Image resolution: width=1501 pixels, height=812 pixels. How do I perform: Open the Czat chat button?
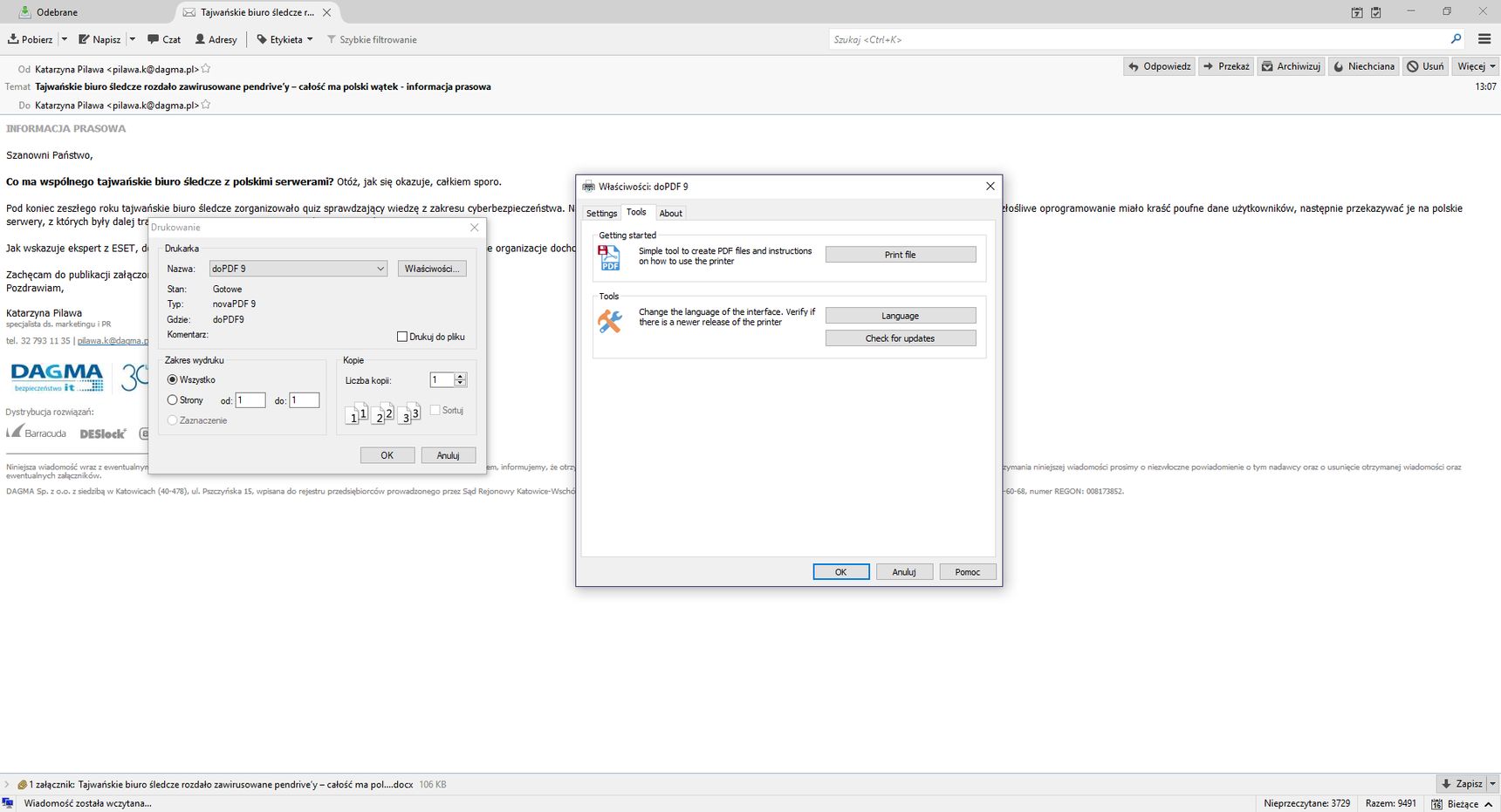click(164, 39)
